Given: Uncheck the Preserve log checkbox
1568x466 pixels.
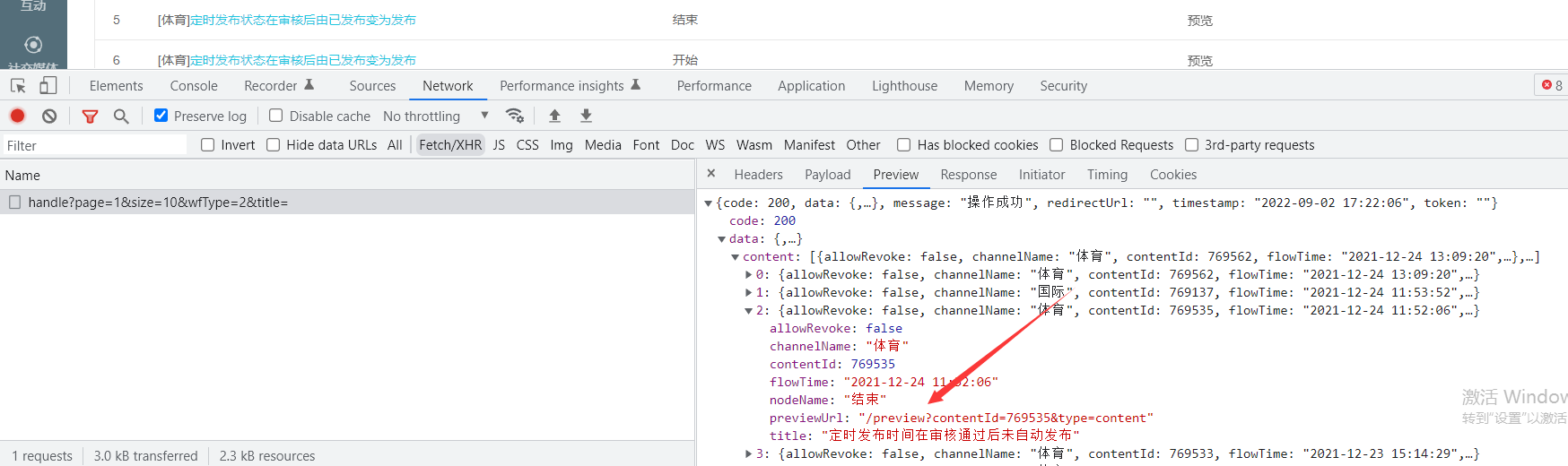Looking at the screenshot, I should pyautogui.click(x=161, y=116).
